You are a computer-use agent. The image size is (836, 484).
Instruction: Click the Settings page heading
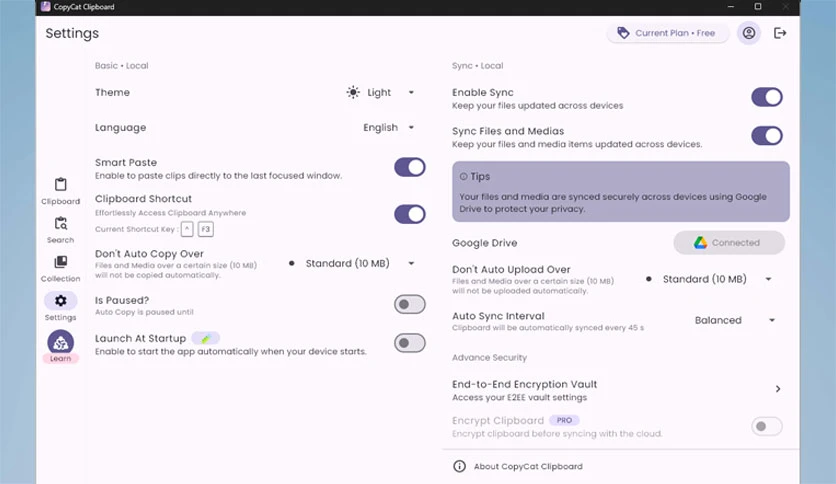pos(72,33)
